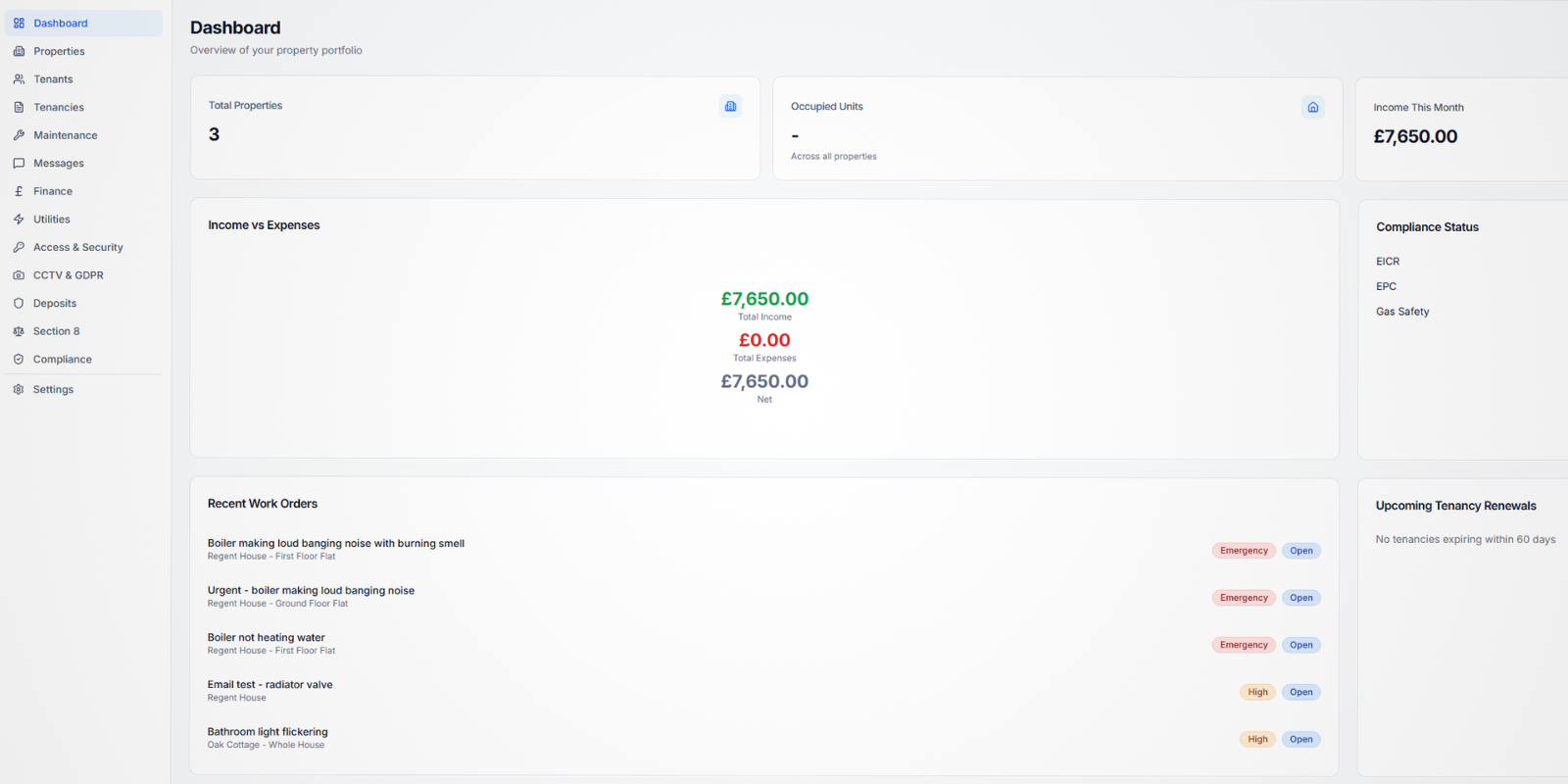The image size is (1568, 784).
Task: Navigate to Tenancies
Action: pos(84,107)
